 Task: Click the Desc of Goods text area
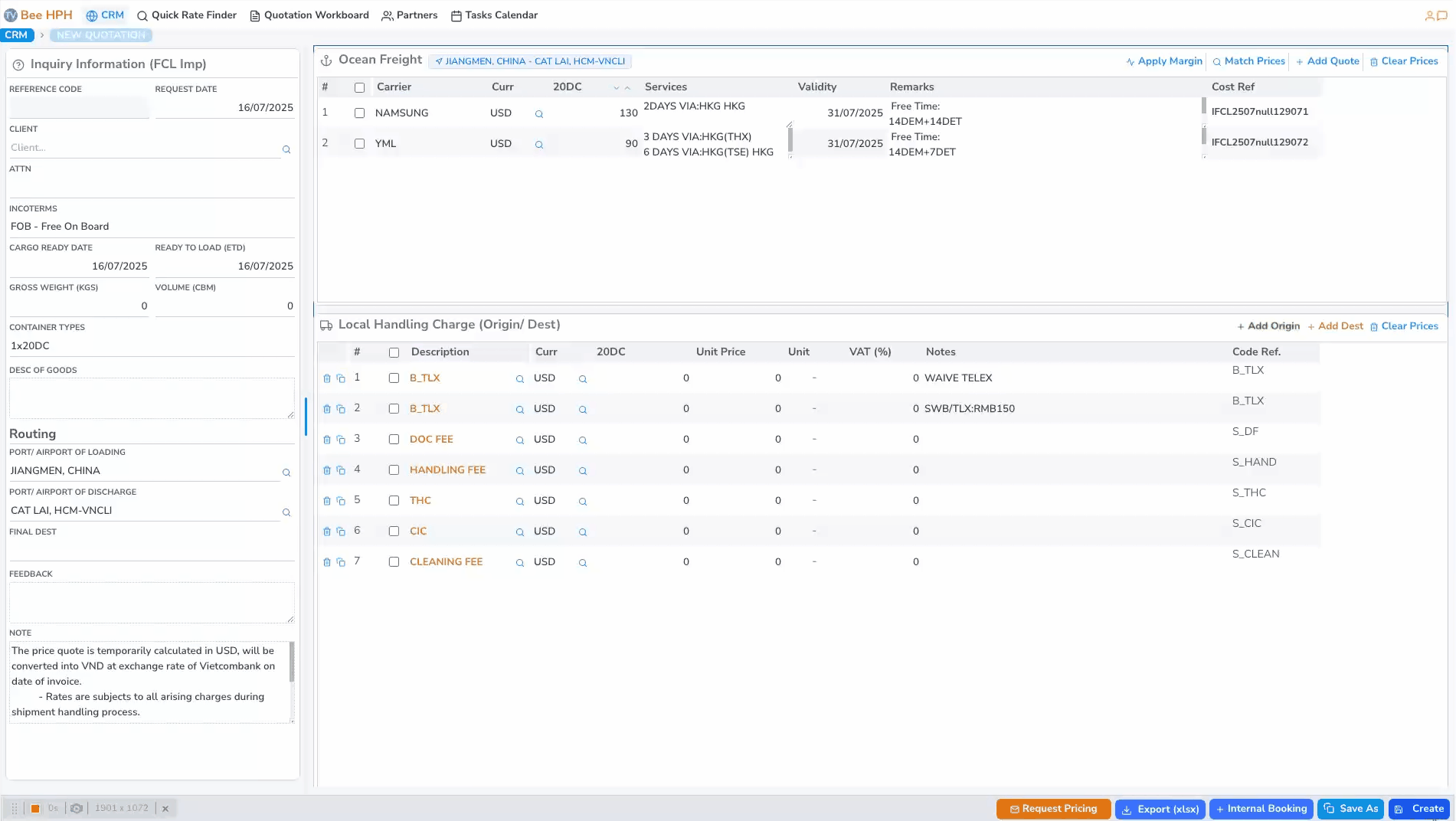[x=151, y=398]
